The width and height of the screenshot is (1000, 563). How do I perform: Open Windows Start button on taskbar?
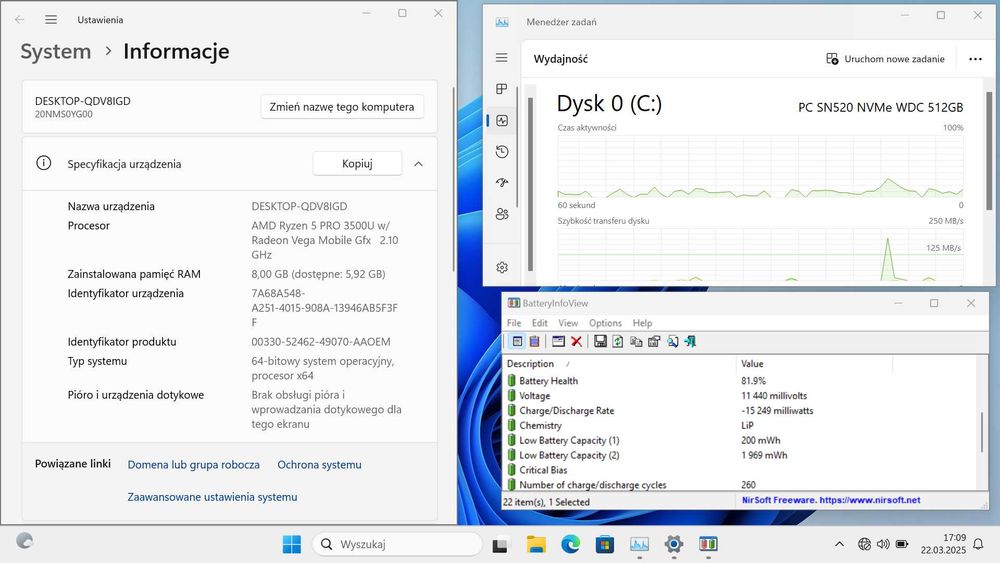coord(291,544)
